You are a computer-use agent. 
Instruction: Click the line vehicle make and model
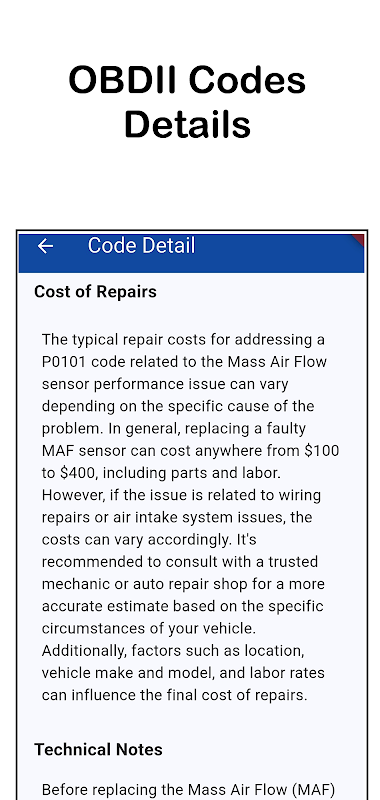pos(183,673)
